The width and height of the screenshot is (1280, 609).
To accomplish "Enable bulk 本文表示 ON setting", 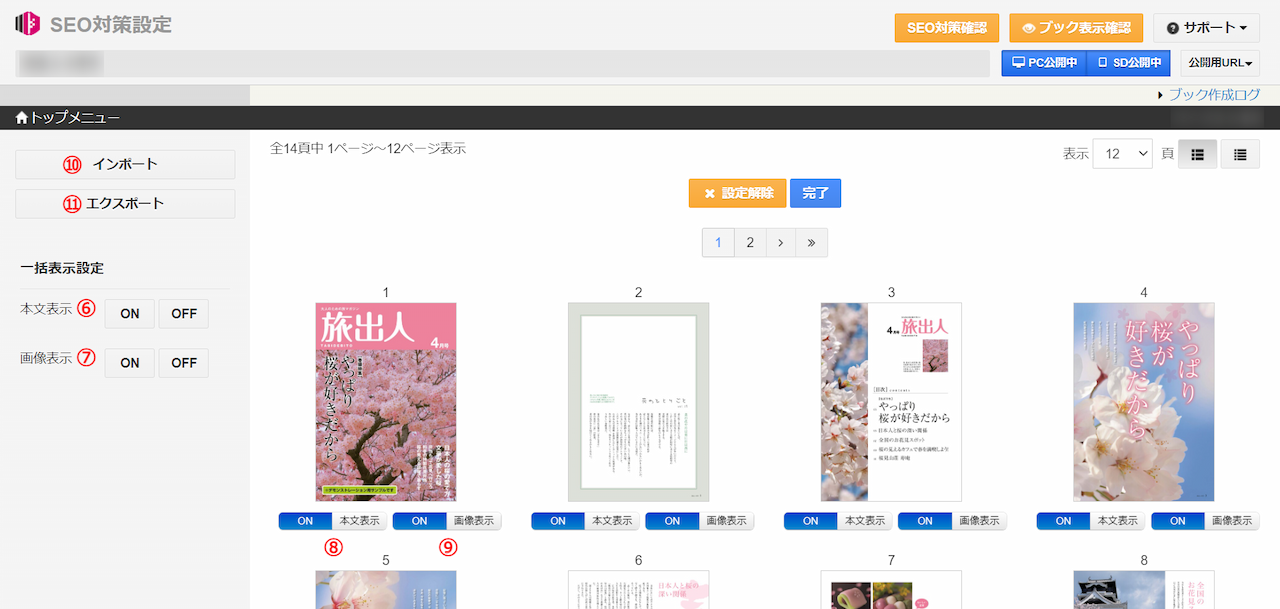I will 129,313.
